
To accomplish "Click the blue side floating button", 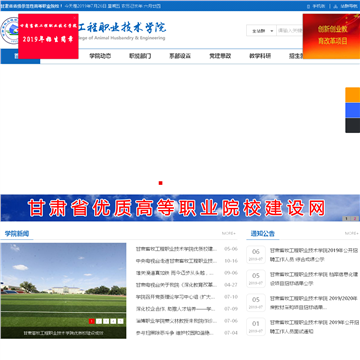I will (353, 110).
